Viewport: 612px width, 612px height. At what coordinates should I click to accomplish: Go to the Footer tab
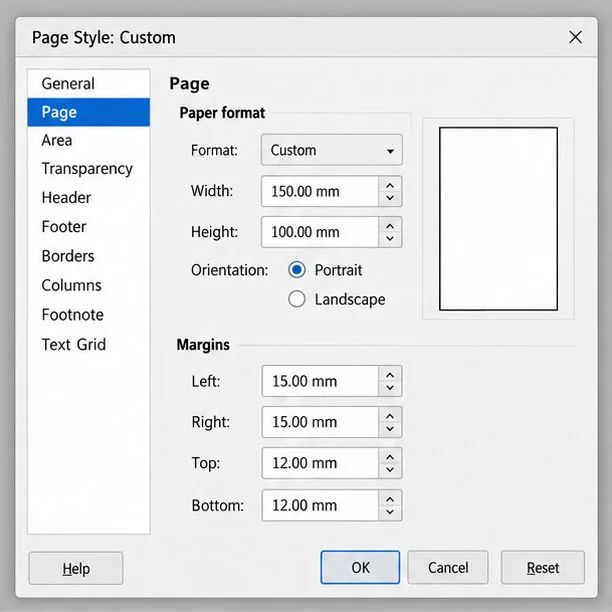pyautogui.click(x=89, y=226)
